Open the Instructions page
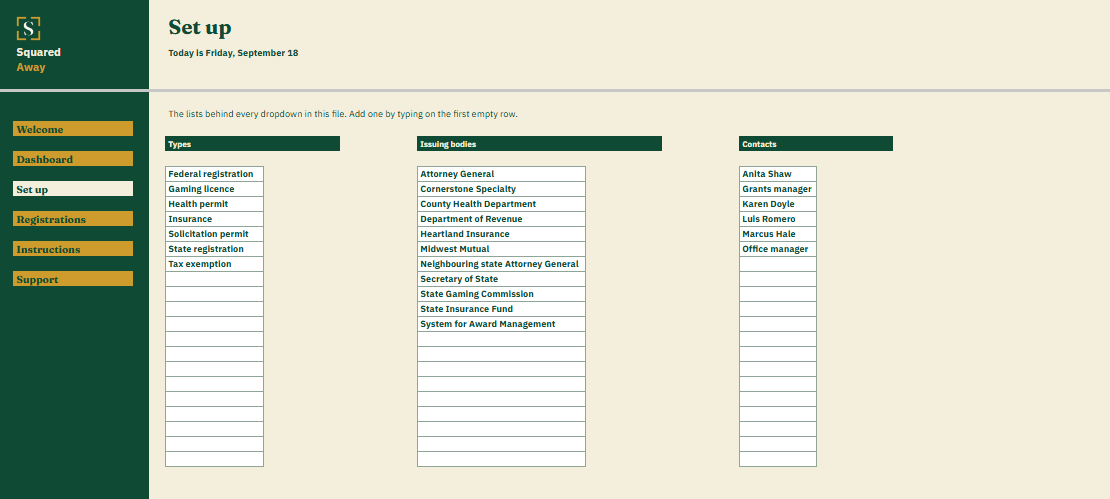 73,248
